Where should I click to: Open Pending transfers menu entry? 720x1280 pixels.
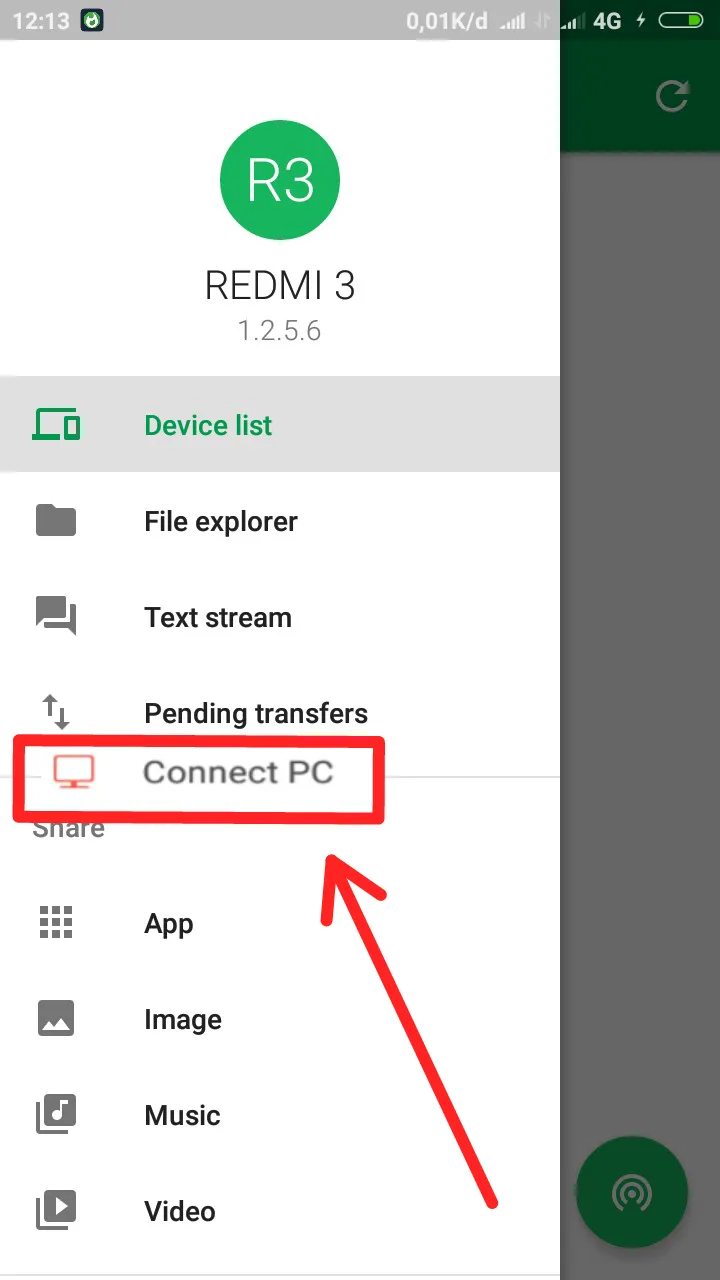point(280,713)
